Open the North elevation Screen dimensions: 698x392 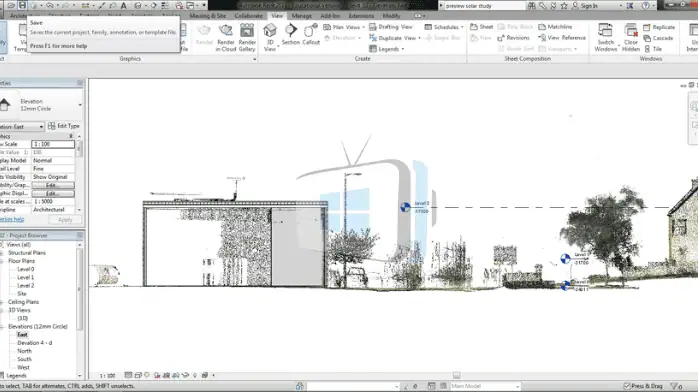coord(24,351)
